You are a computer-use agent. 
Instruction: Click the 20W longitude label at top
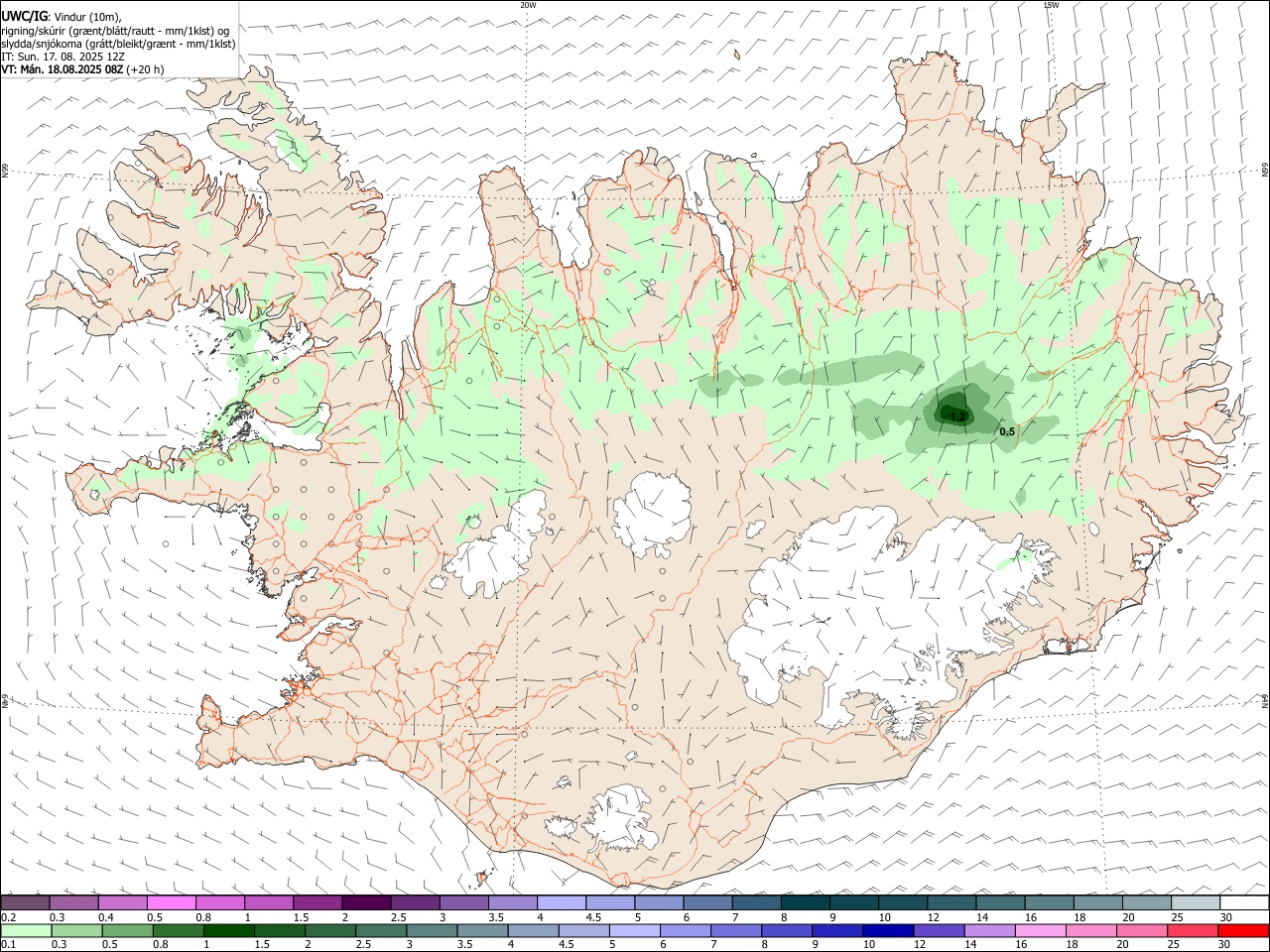tap(528, 5)
